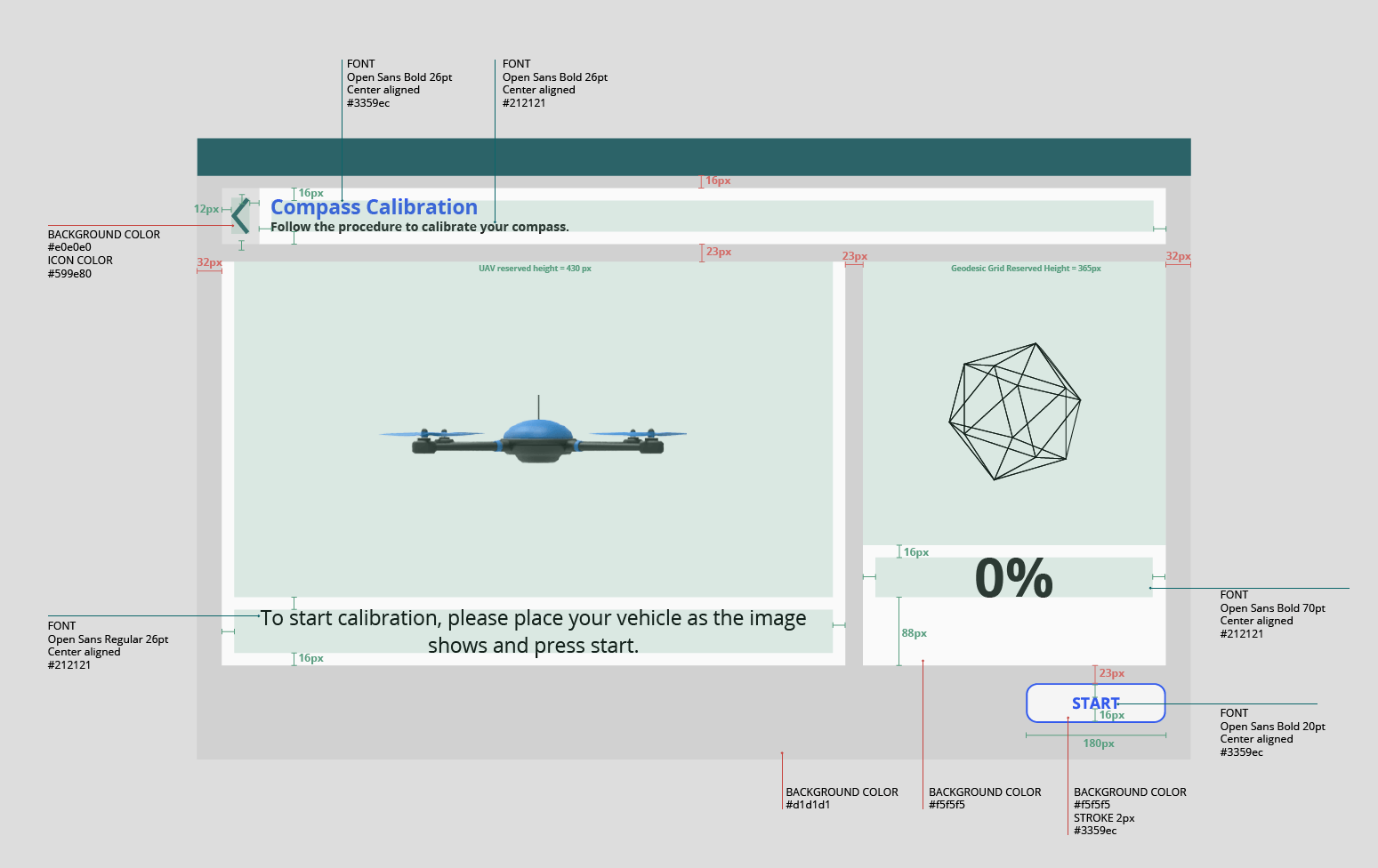This screenshot has width=1378, height=868.
Task: Click '#599e80' icon color value
Action: (x=69, y=274)
